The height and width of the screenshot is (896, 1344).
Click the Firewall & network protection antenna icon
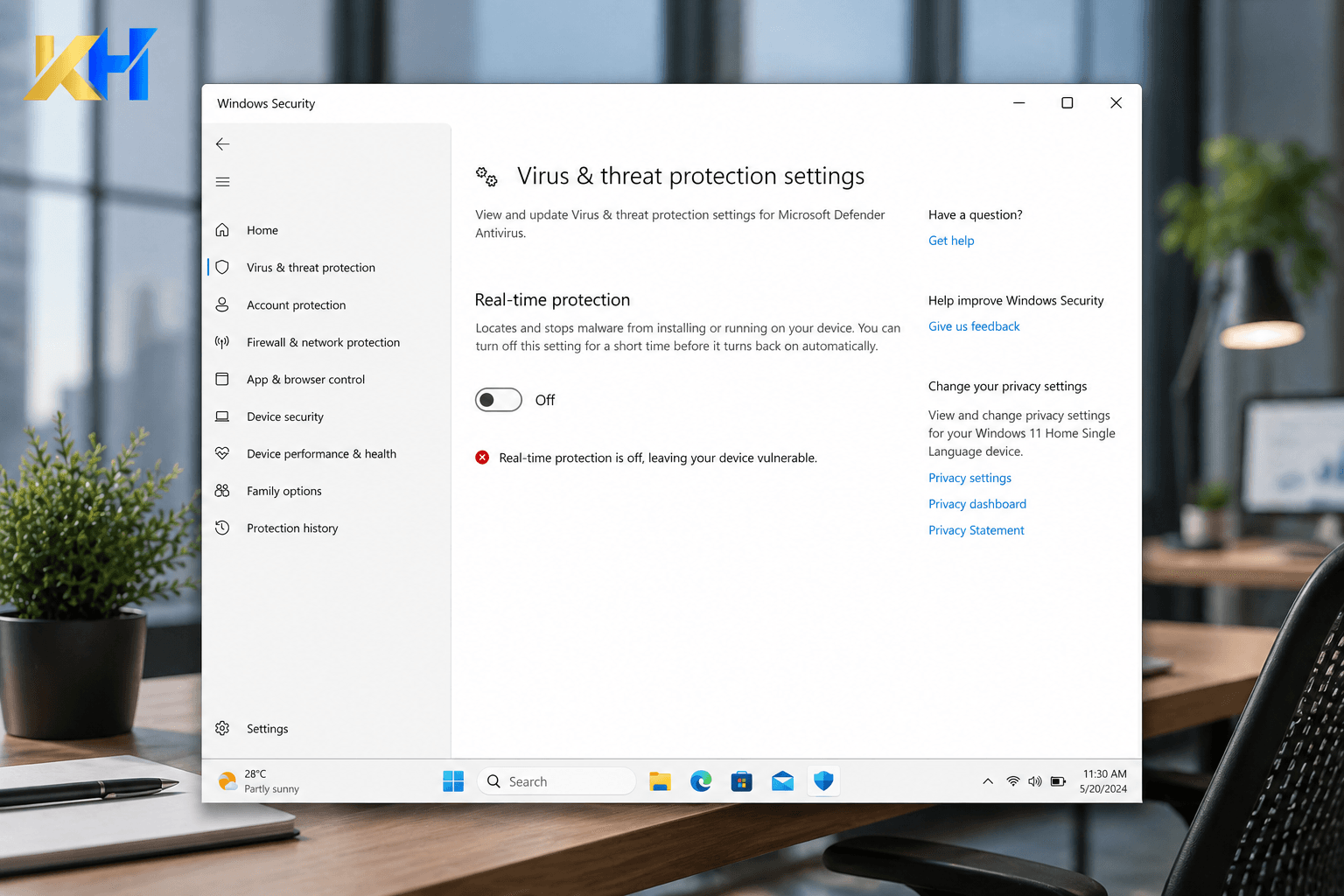click(x=222, y=342)
